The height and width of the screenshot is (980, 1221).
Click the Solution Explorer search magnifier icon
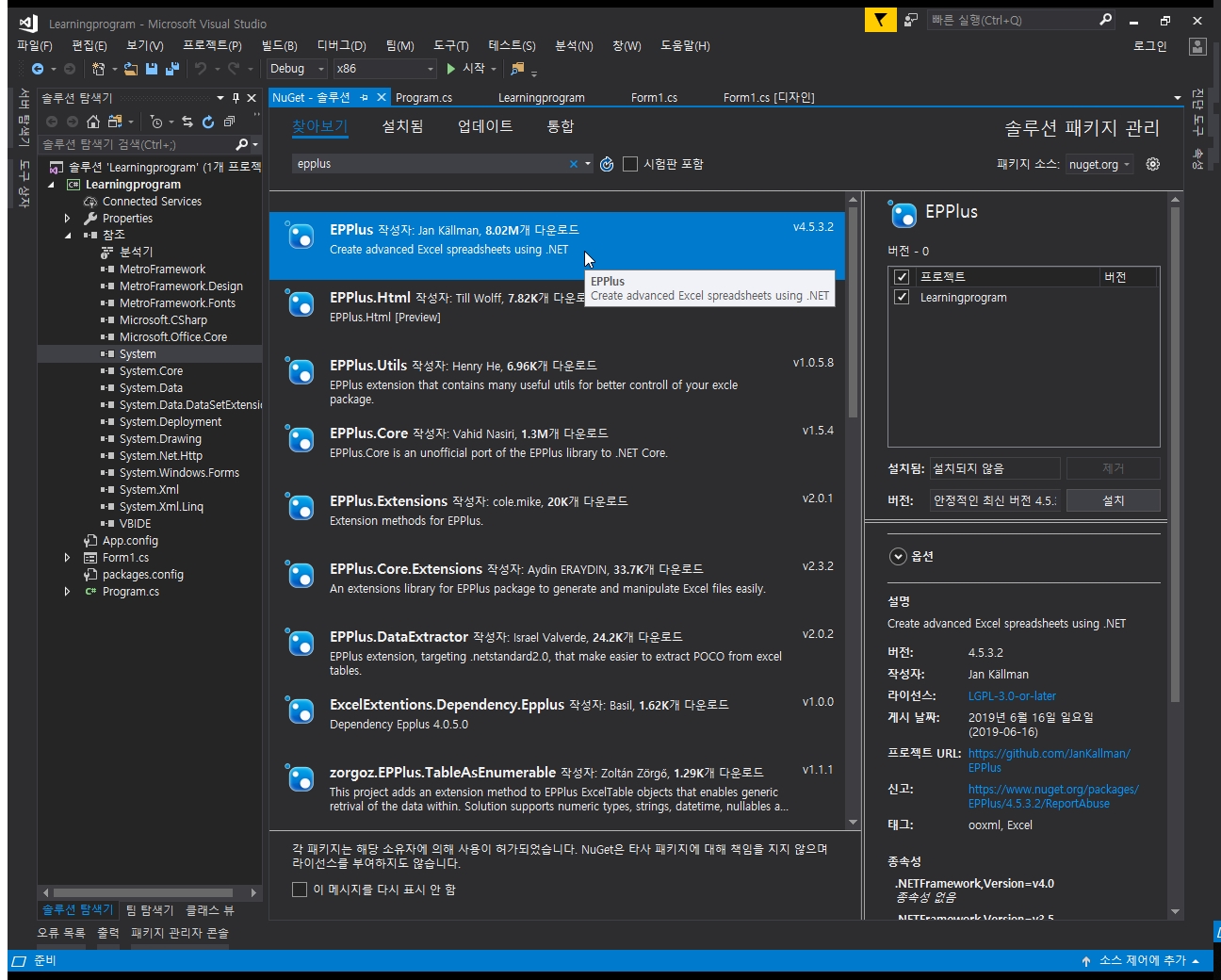(x=242, y=144)
